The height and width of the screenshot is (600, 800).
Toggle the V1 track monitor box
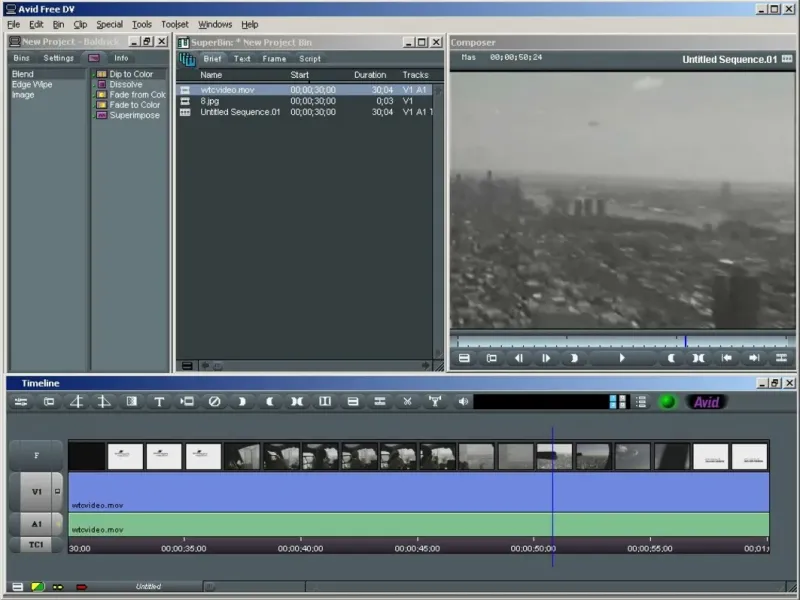pos(58,492)
